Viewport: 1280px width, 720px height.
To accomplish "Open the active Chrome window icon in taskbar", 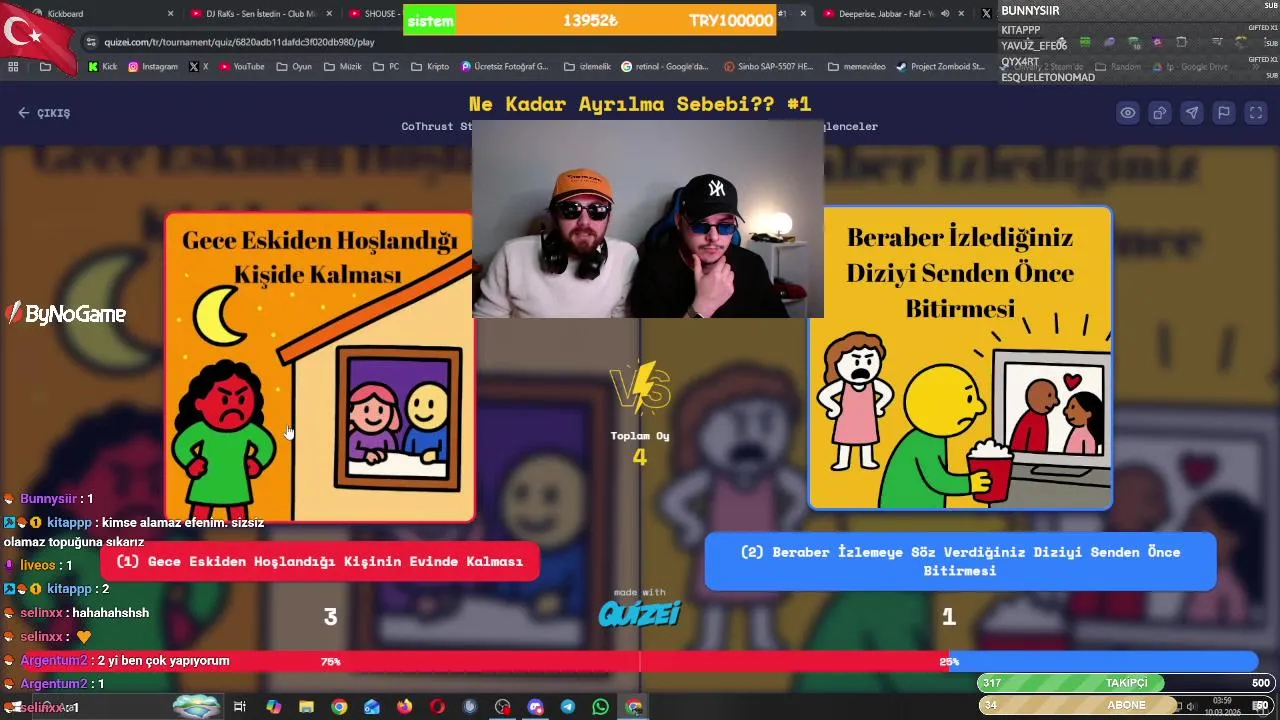I will (633, 707).
